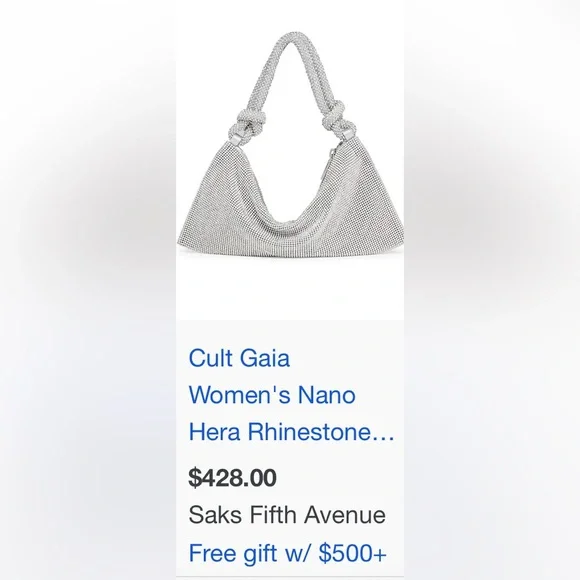Click the word "Nano" in the title
This screenshot has height=580, width=580.
pyautogui.click(x=327, y=395)
